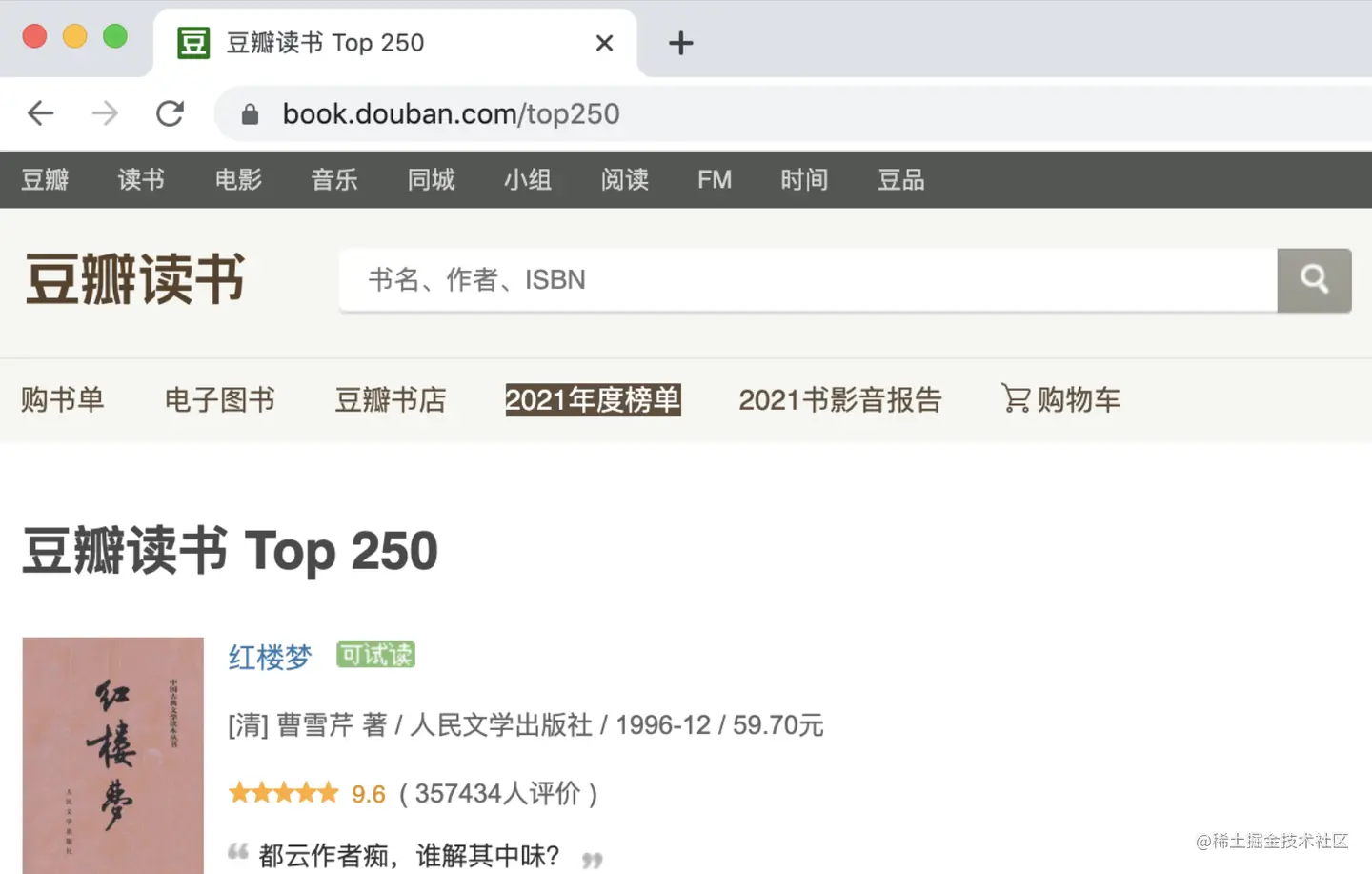Open 电影 in the top navigation

click(238, 179)
